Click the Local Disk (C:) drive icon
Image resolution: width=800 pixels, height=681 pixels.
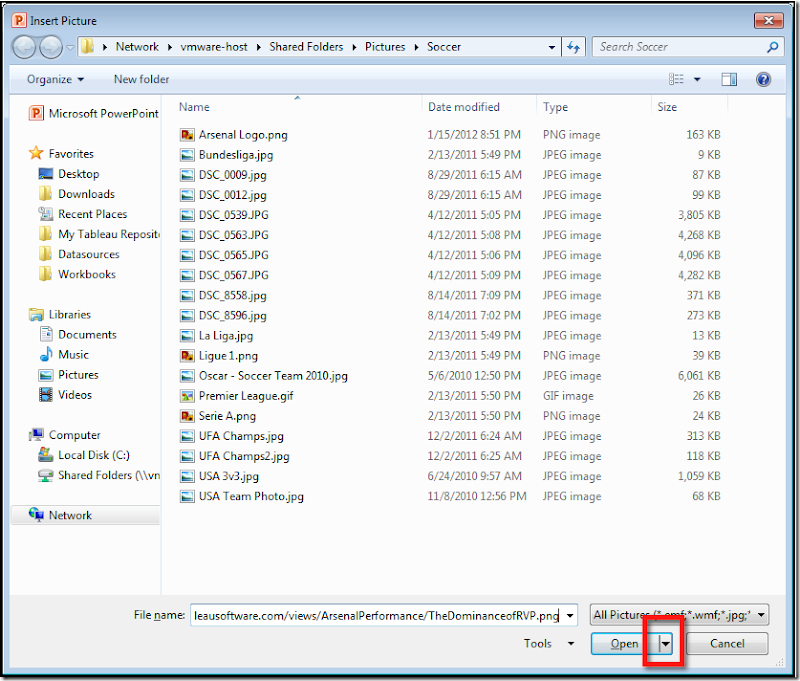click(46, 455)
